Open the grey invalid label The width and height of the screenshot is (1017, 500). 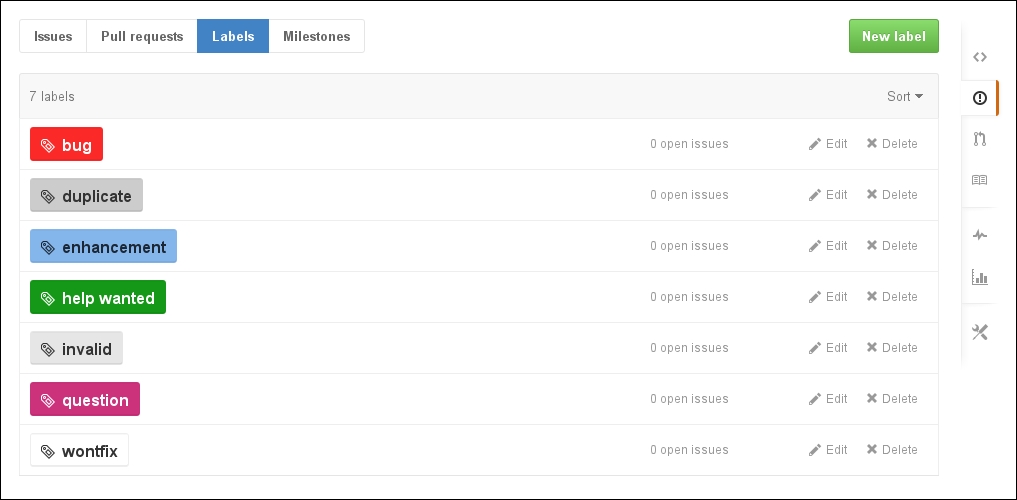(x=77, y=348)
